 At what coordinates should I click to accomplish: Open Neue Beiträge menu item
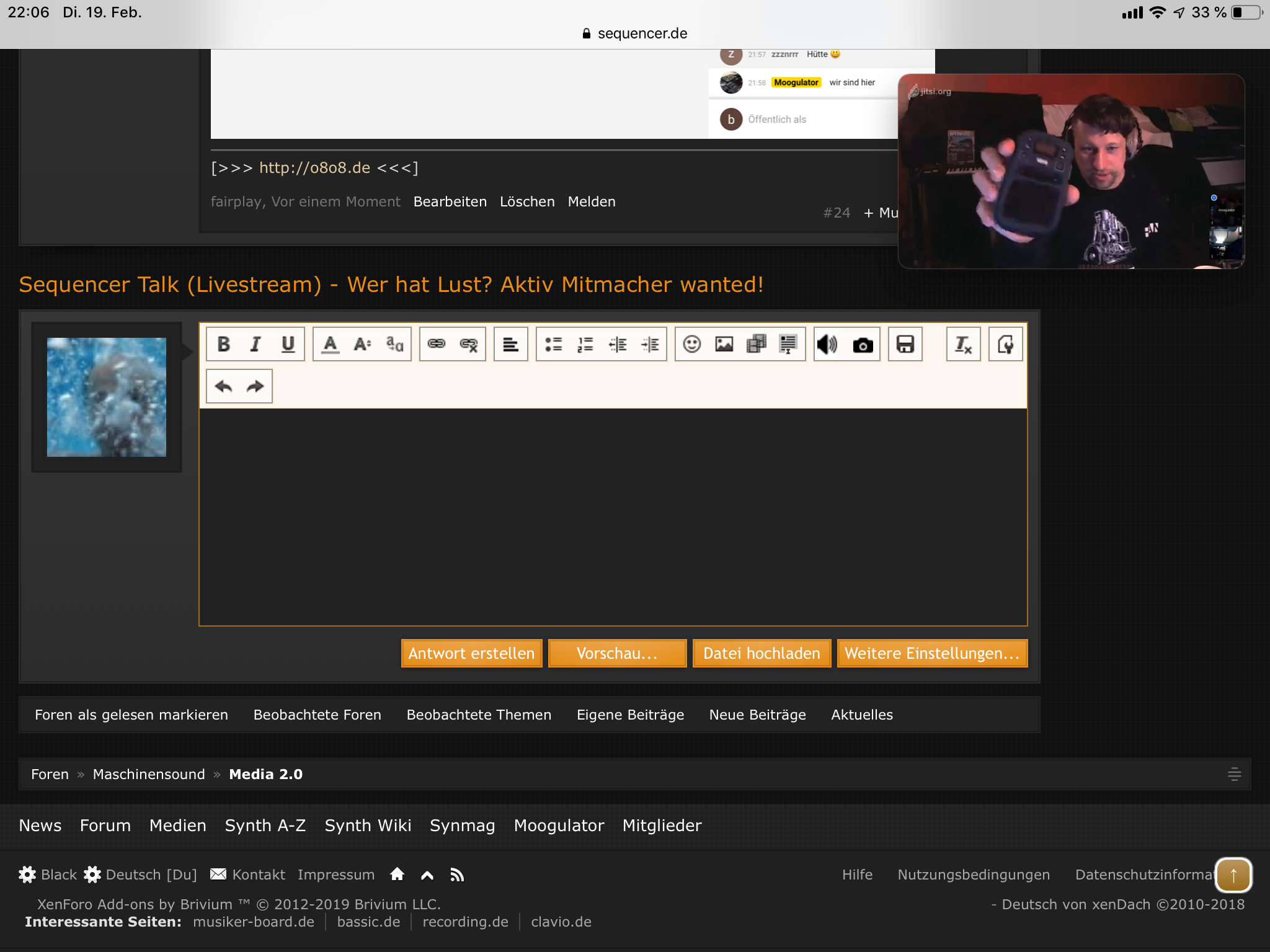click(758, 715)
